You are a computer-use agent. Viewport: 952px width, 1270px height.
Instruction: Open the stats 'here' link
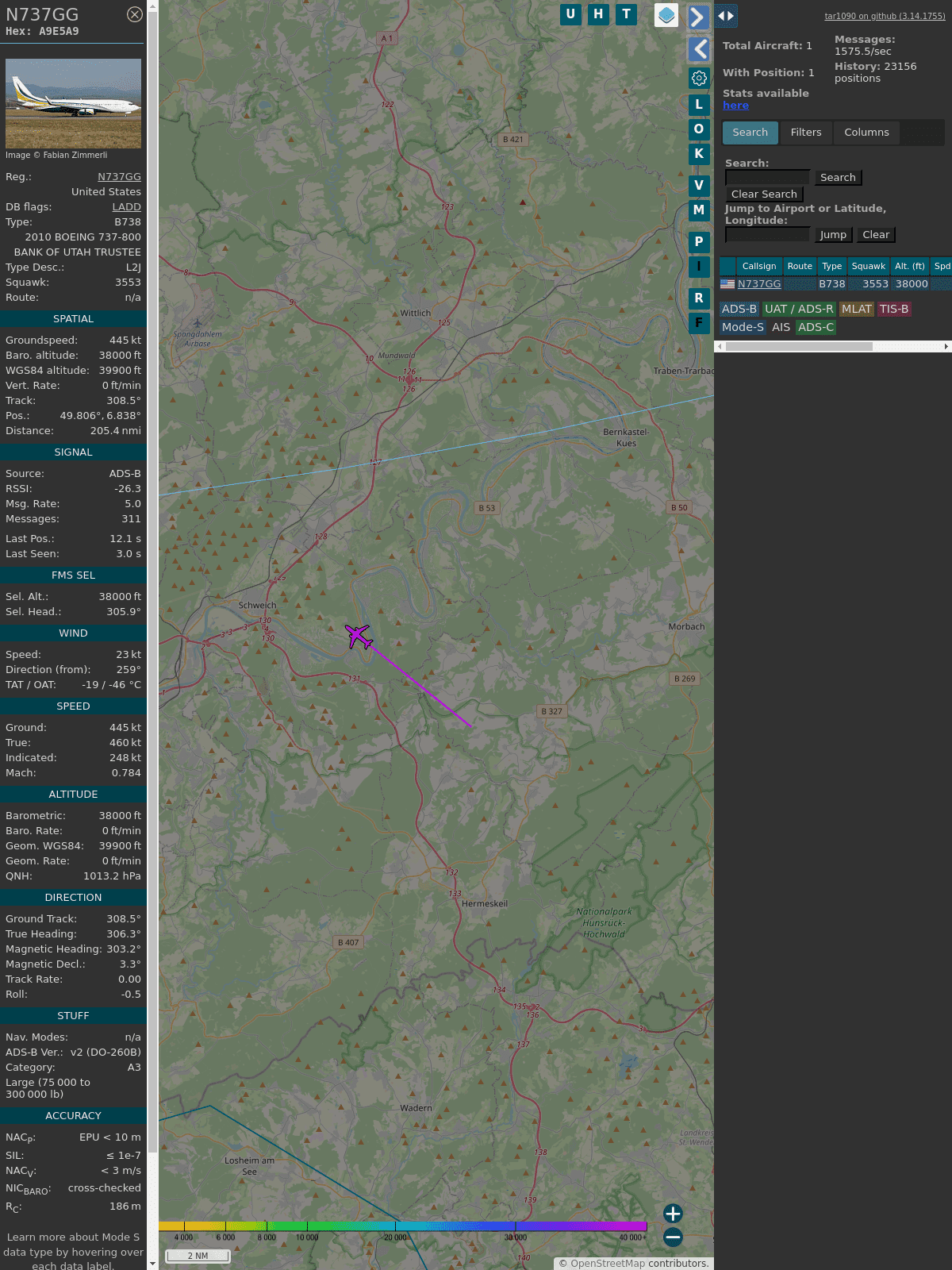pos(735,106)
